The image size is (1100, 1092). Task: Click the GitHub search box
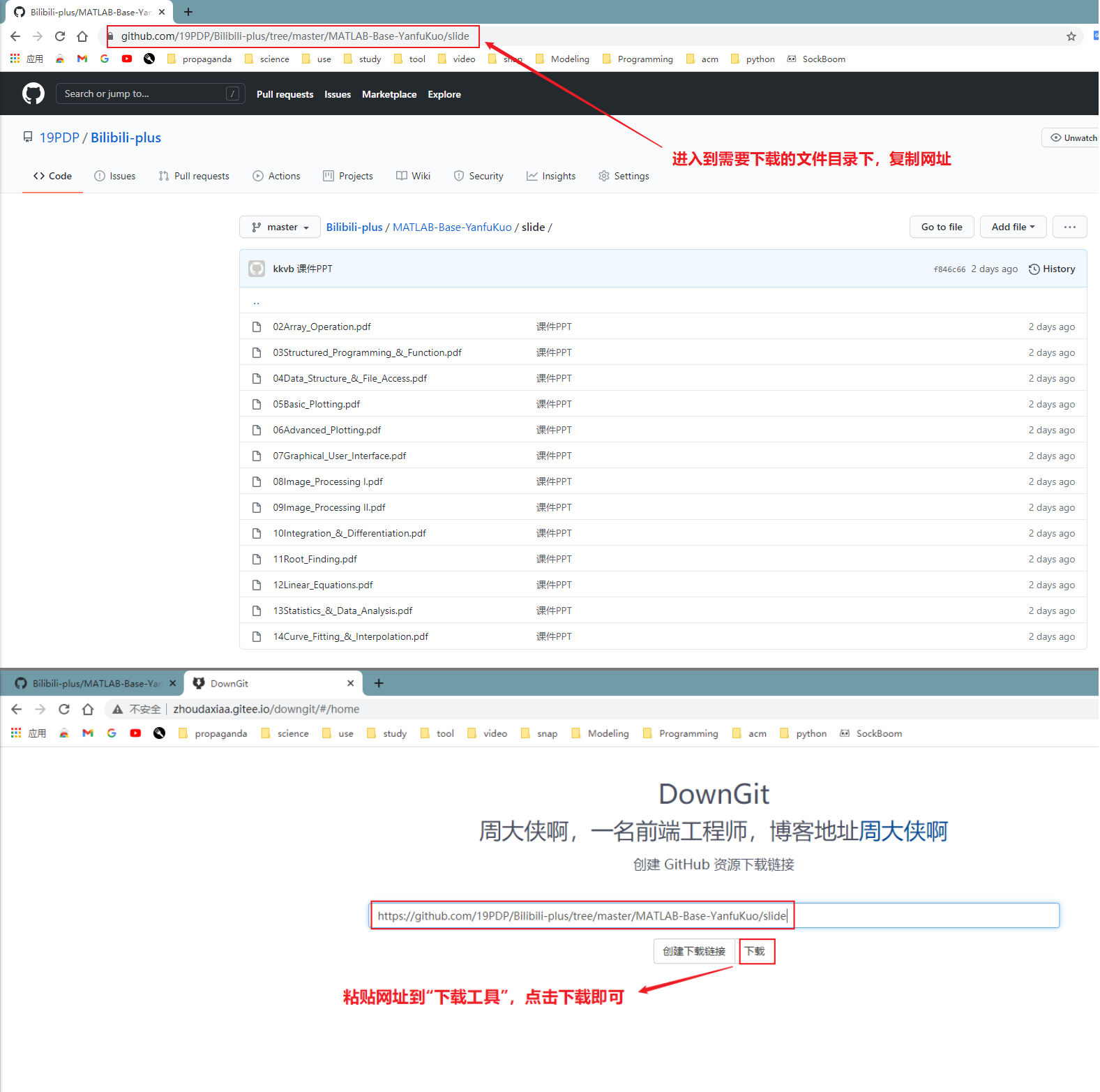pos(150,94)
